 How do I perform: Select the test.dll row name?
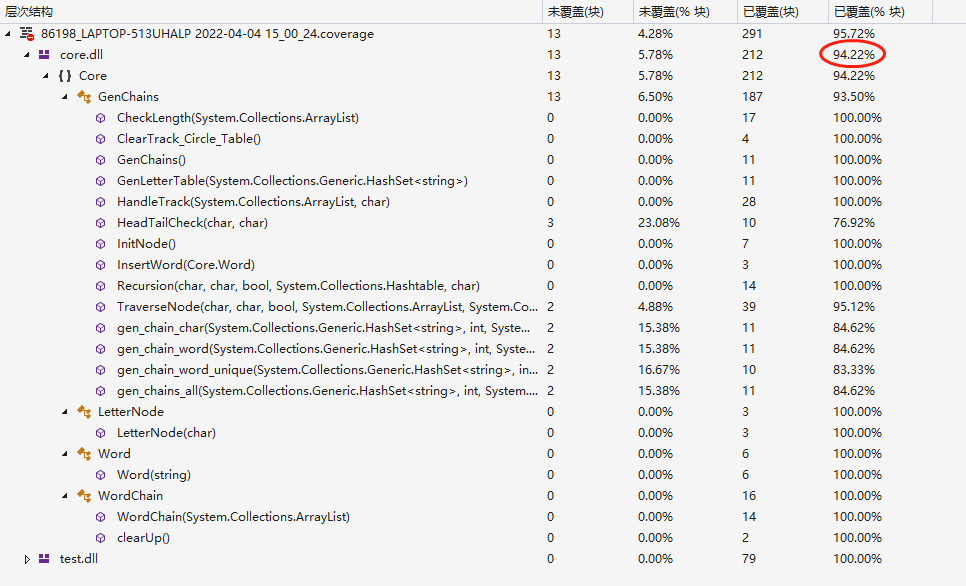[79, 558]
